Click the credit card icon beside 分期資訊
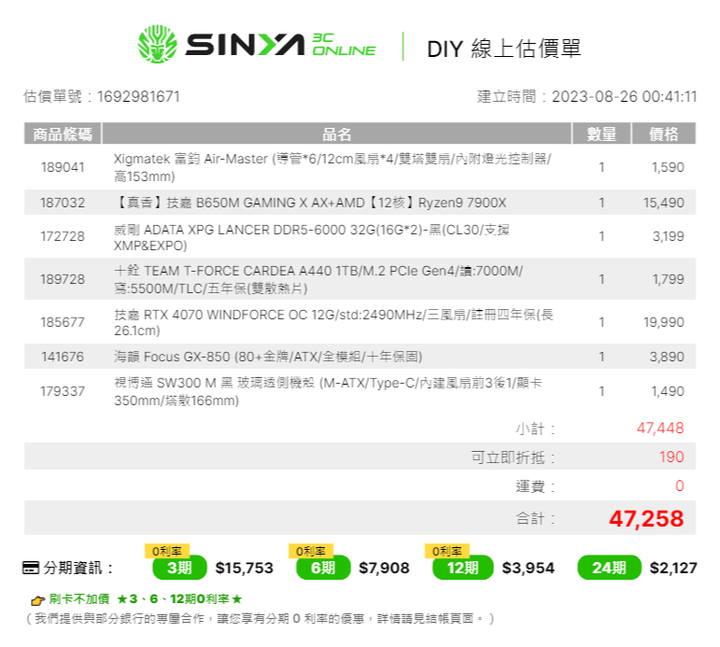 point(31,568)
